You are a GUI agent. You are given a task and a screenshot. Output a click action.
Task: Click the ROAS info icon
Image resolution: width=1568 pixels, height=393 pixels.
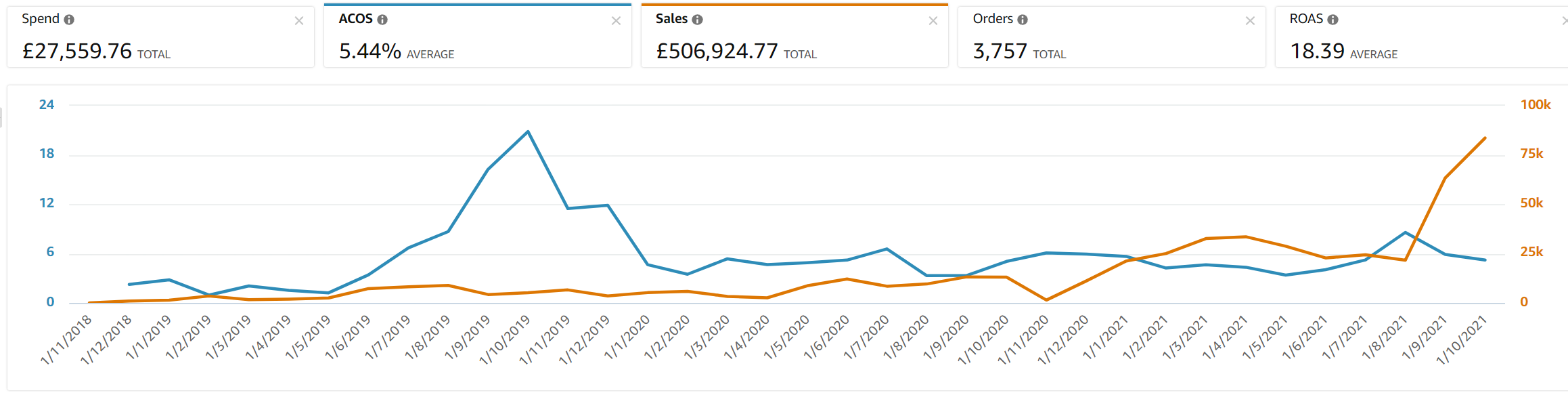[1332, 20]
